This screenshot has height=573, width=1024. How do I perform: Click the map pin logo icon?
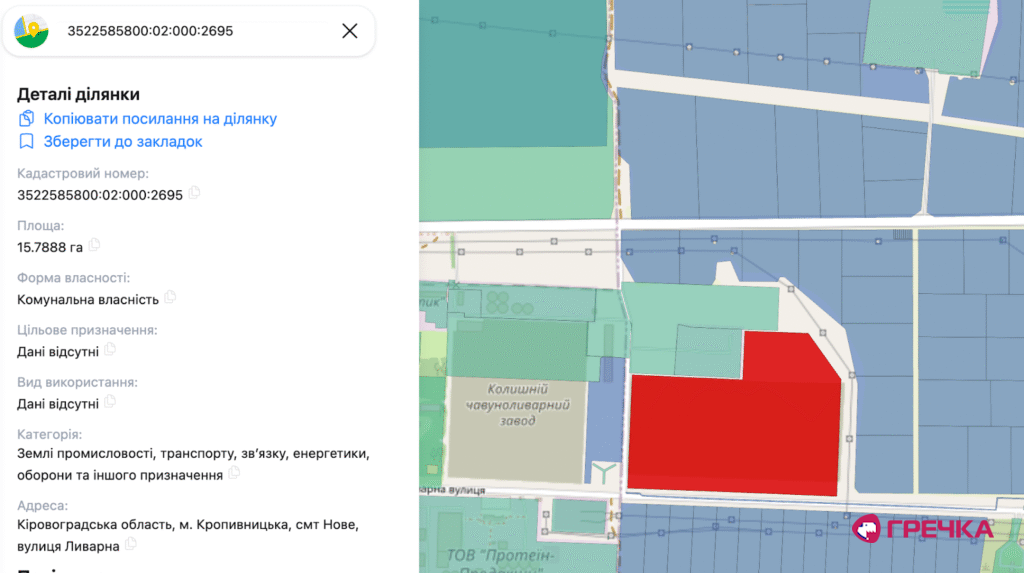pyautogui.click(x=31, y=31)
